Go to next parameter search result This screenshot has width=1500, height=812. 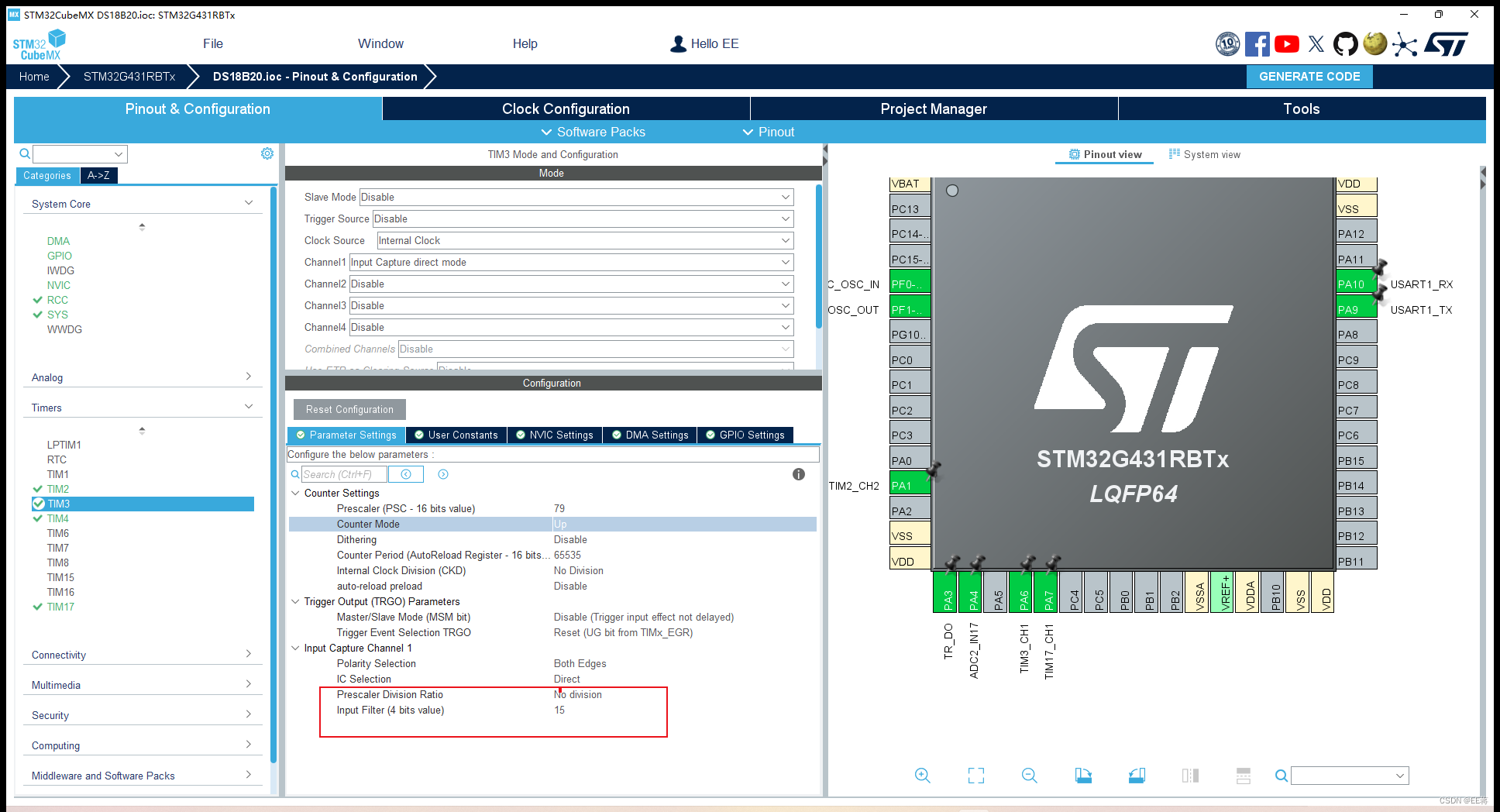click(443, 474)
